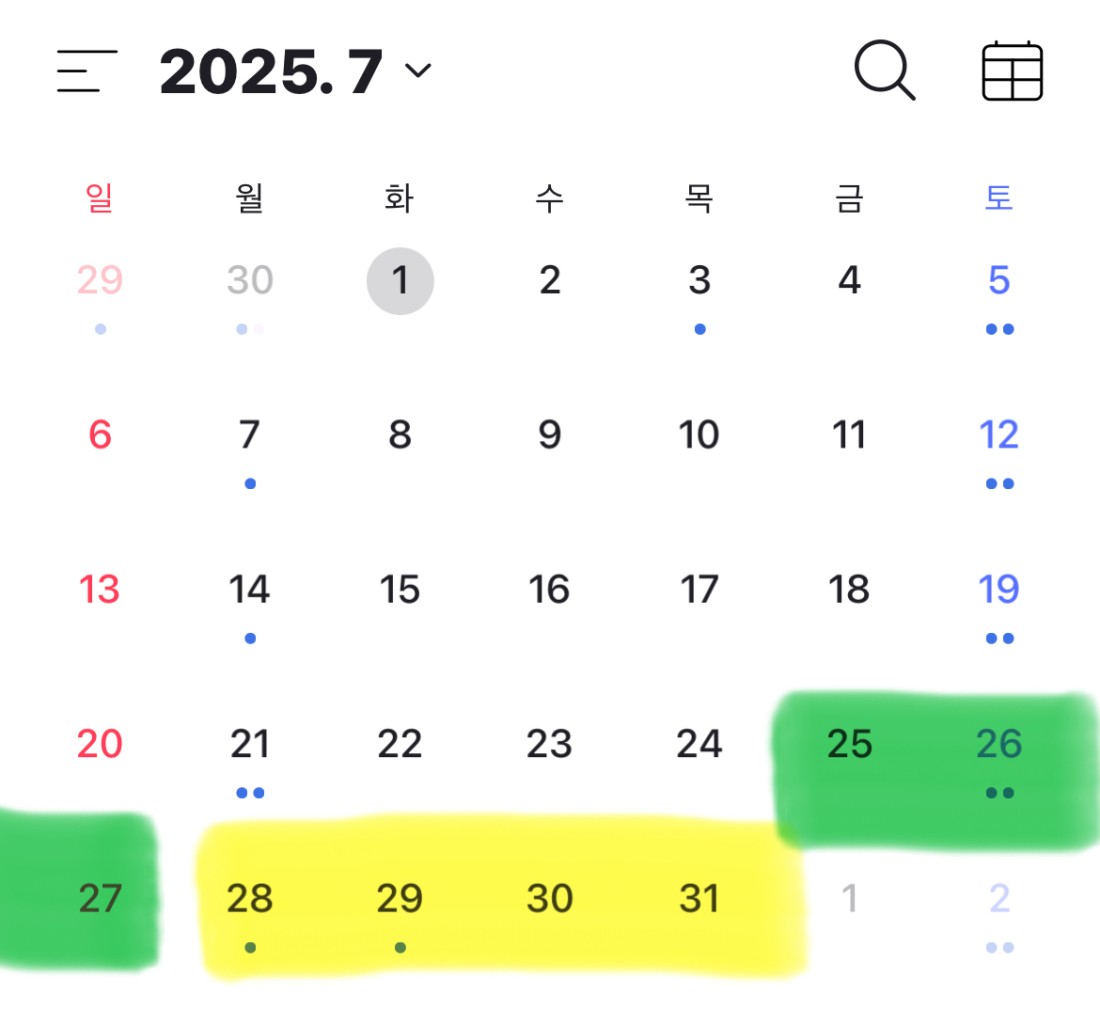
Task: Open the calendar view switcher icon
Action: (x=1012, y=71)
